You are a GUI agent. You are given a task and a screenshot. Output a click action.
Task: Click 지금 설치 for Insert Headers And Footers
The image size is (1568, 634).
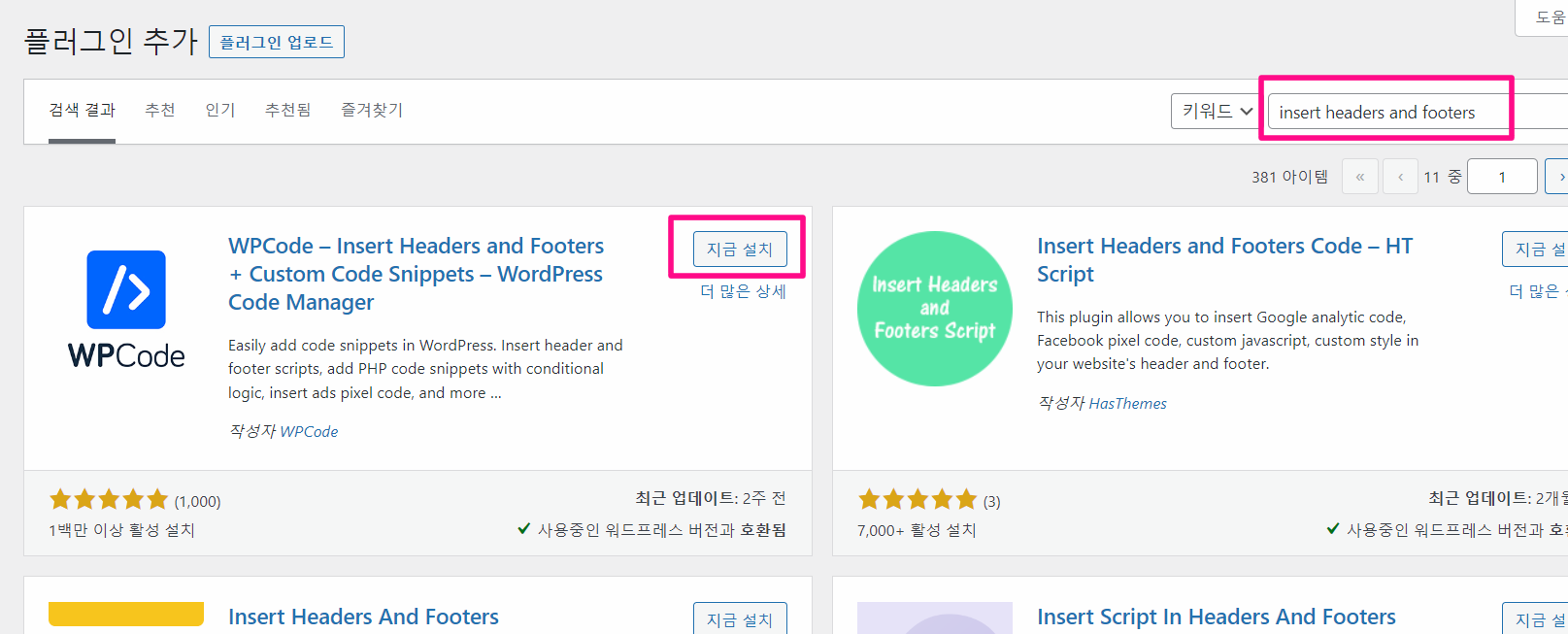[740, 618]
